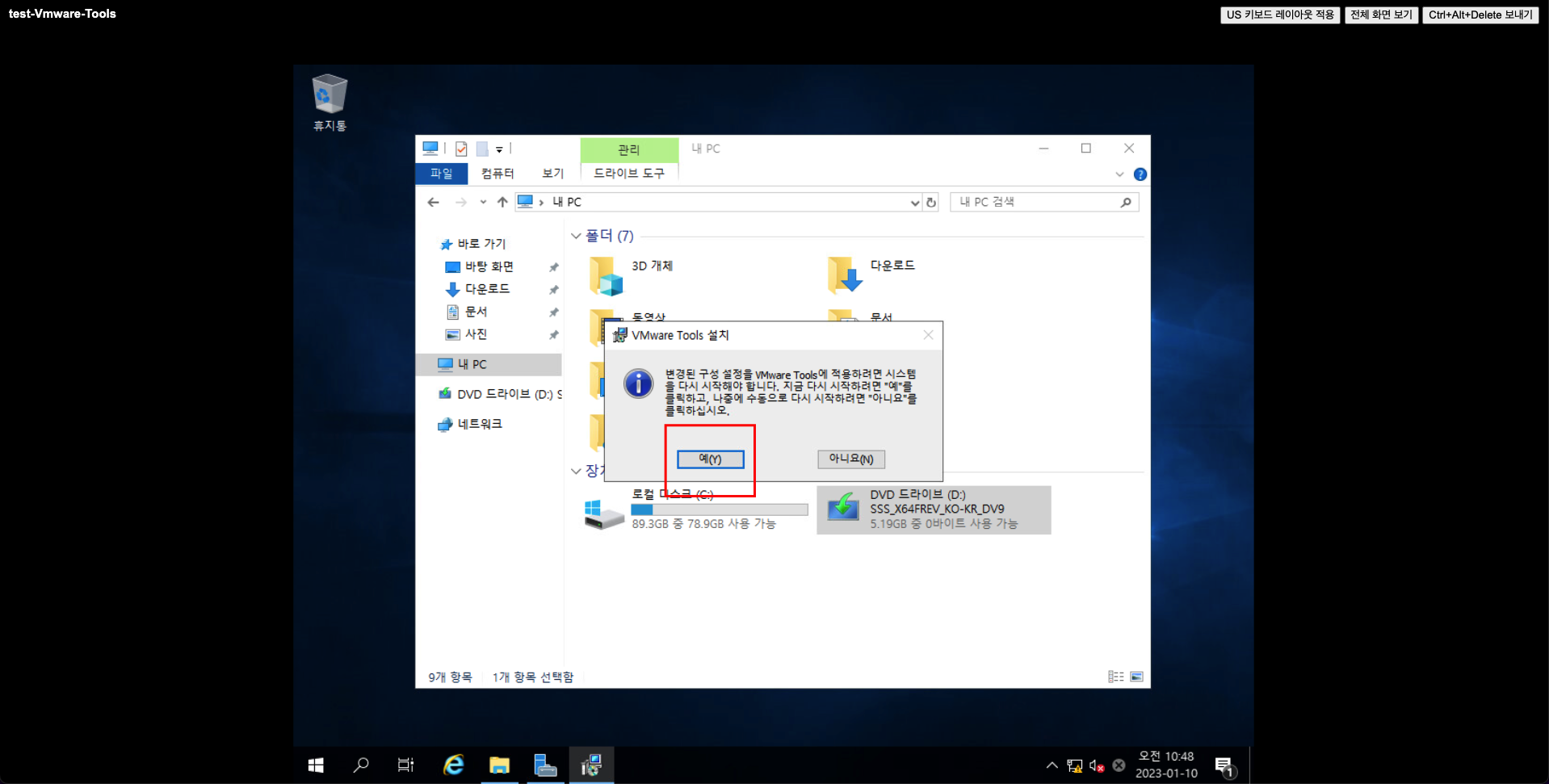The height and width of the screenshot is (784, 1549).
Task: Select DVD 드라이브 (D:) in navigation pane
Action: (x=501, y=394)
